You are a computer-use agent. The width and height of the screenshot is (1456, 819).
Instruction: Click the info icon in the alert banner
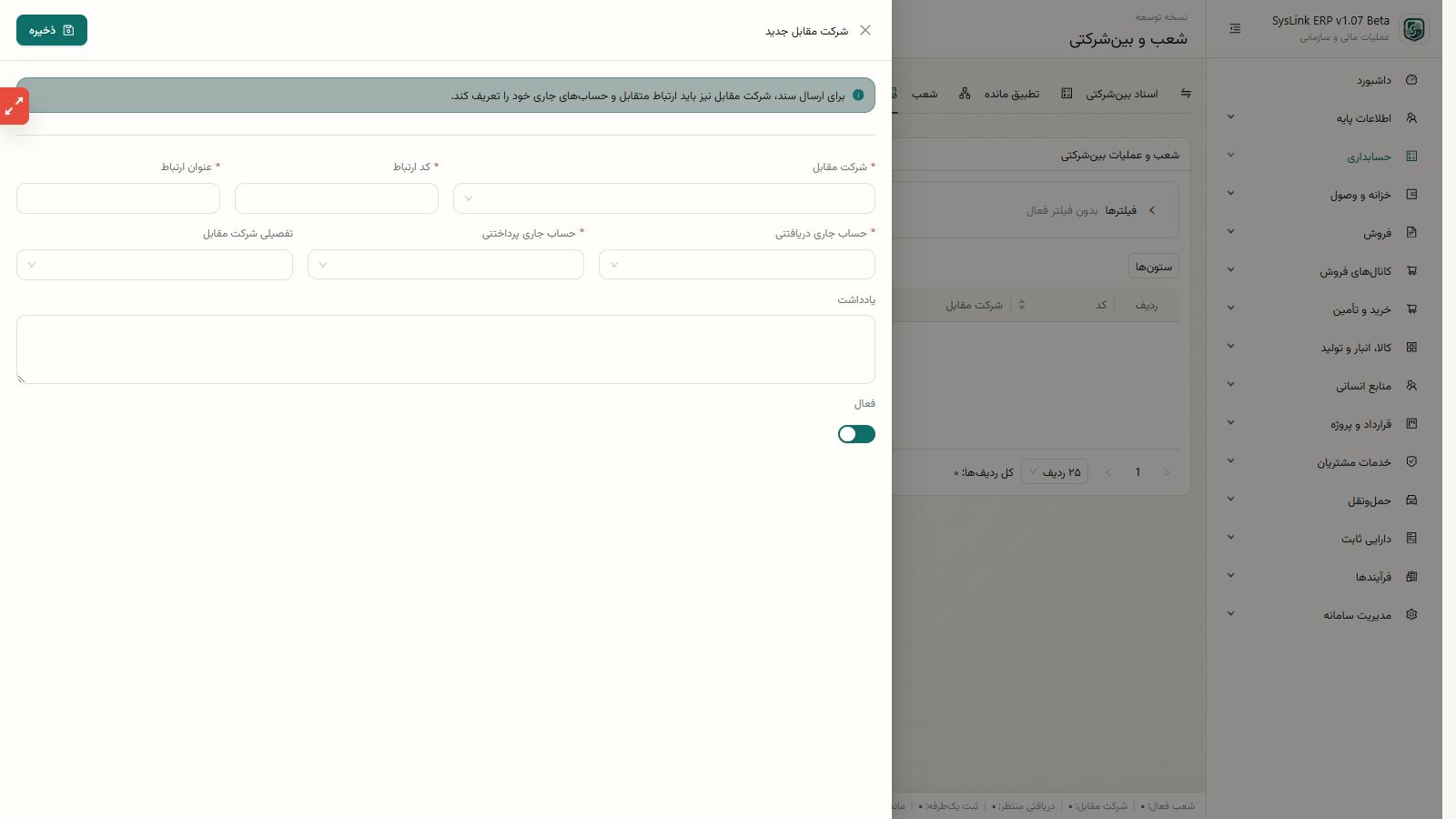858,95
